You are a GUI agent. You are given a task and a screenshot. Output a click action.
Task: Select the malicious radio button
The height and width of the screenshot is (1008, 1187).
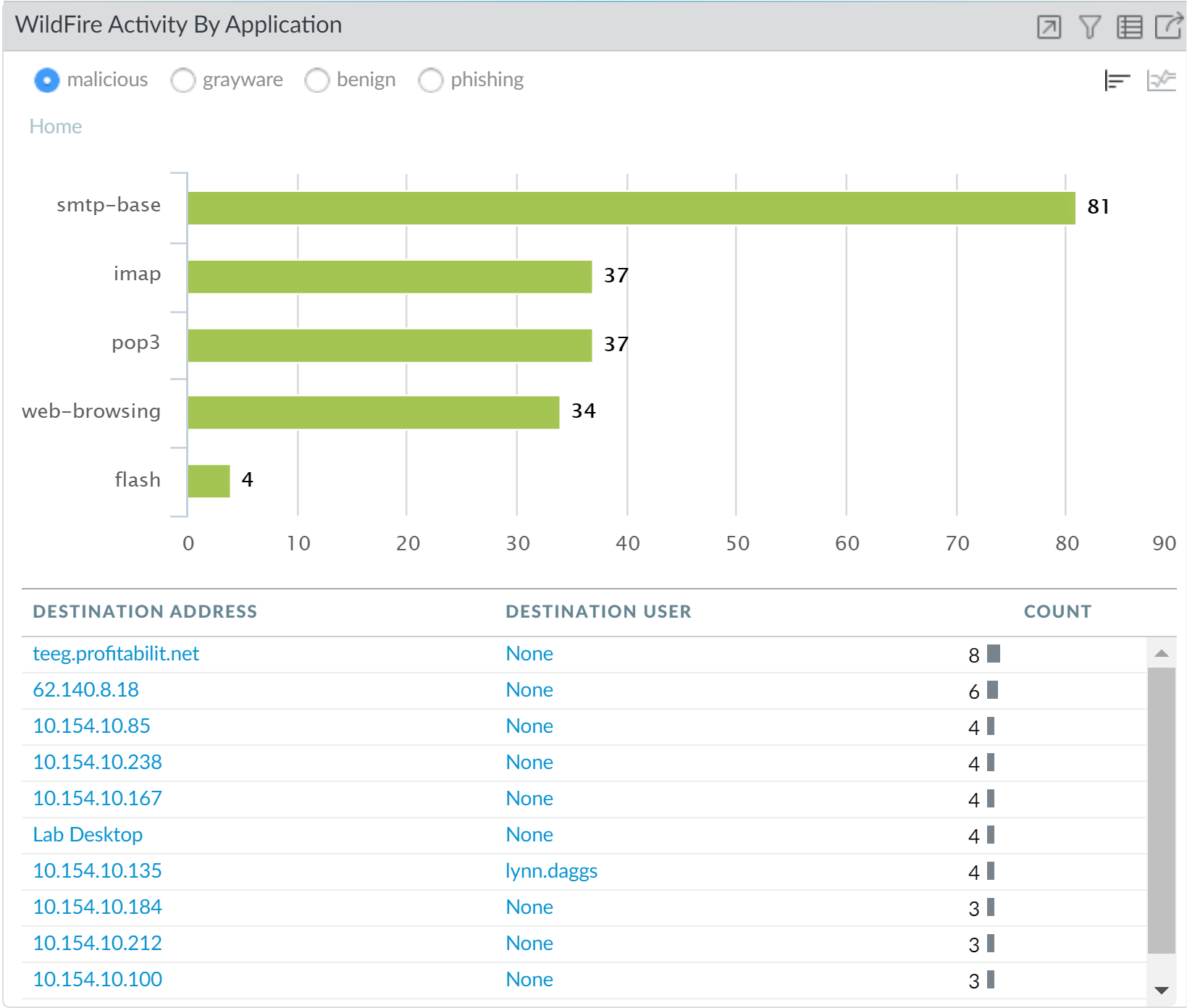coord(47,80)
